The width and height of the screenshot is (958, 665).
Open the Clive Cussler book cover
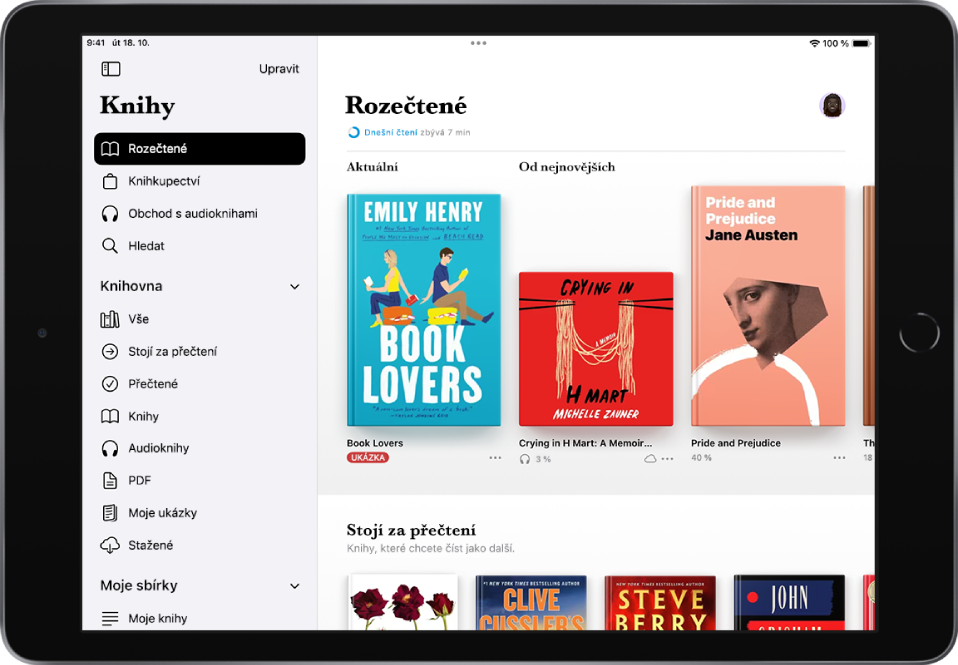[x=531, y=602]
